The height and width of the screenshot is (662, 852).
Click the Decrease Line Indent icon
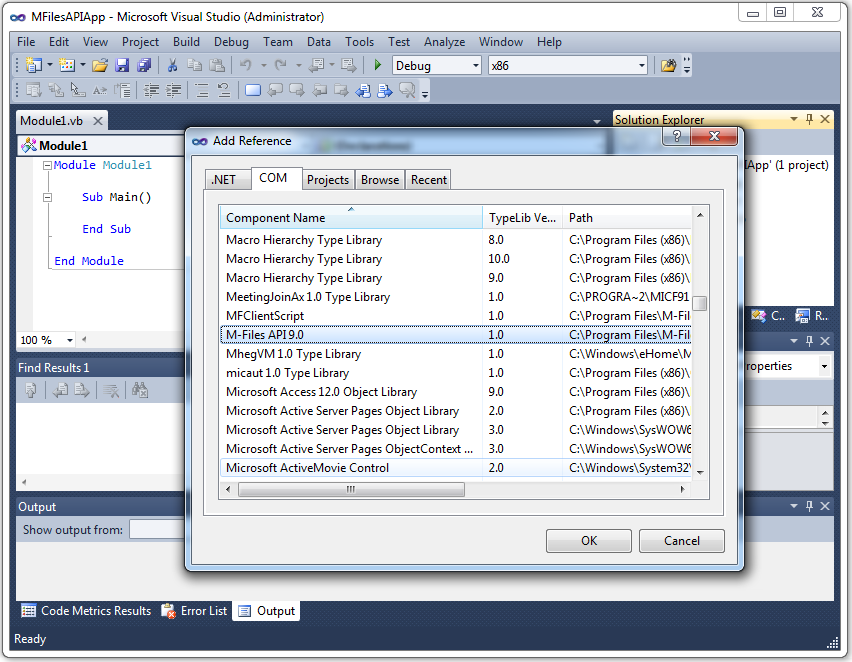pyautogui.click(x=151, y=90)
